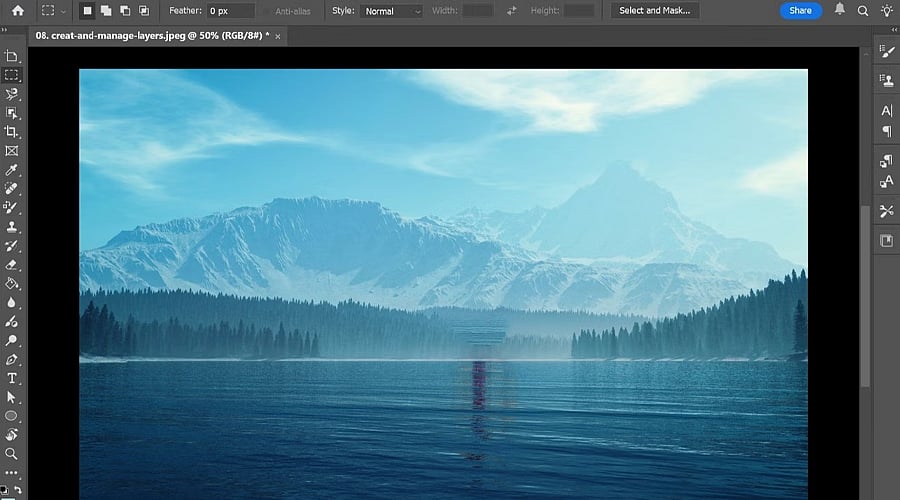Screen dimensions: 900x500
Task: Select the Type tool
Action: coord(11,378)
